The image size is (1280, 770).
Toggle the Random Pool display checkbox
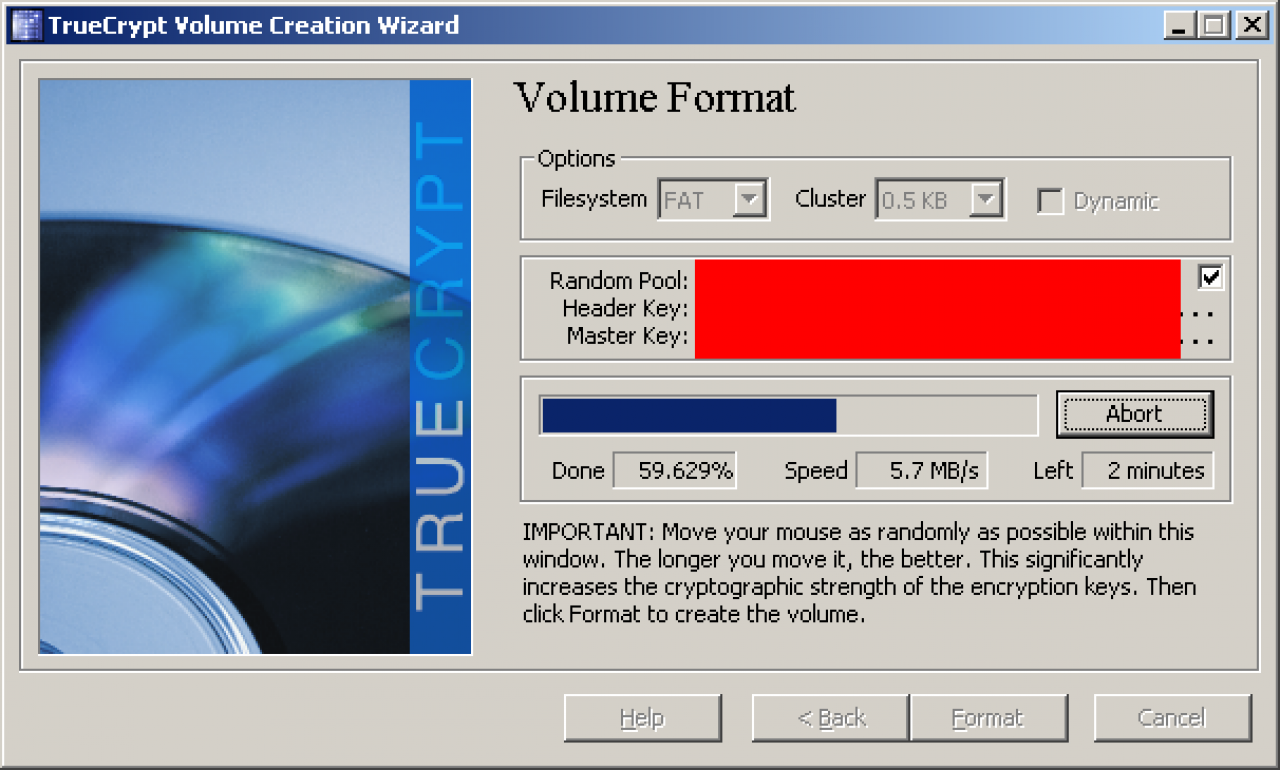coord(1211,277)
